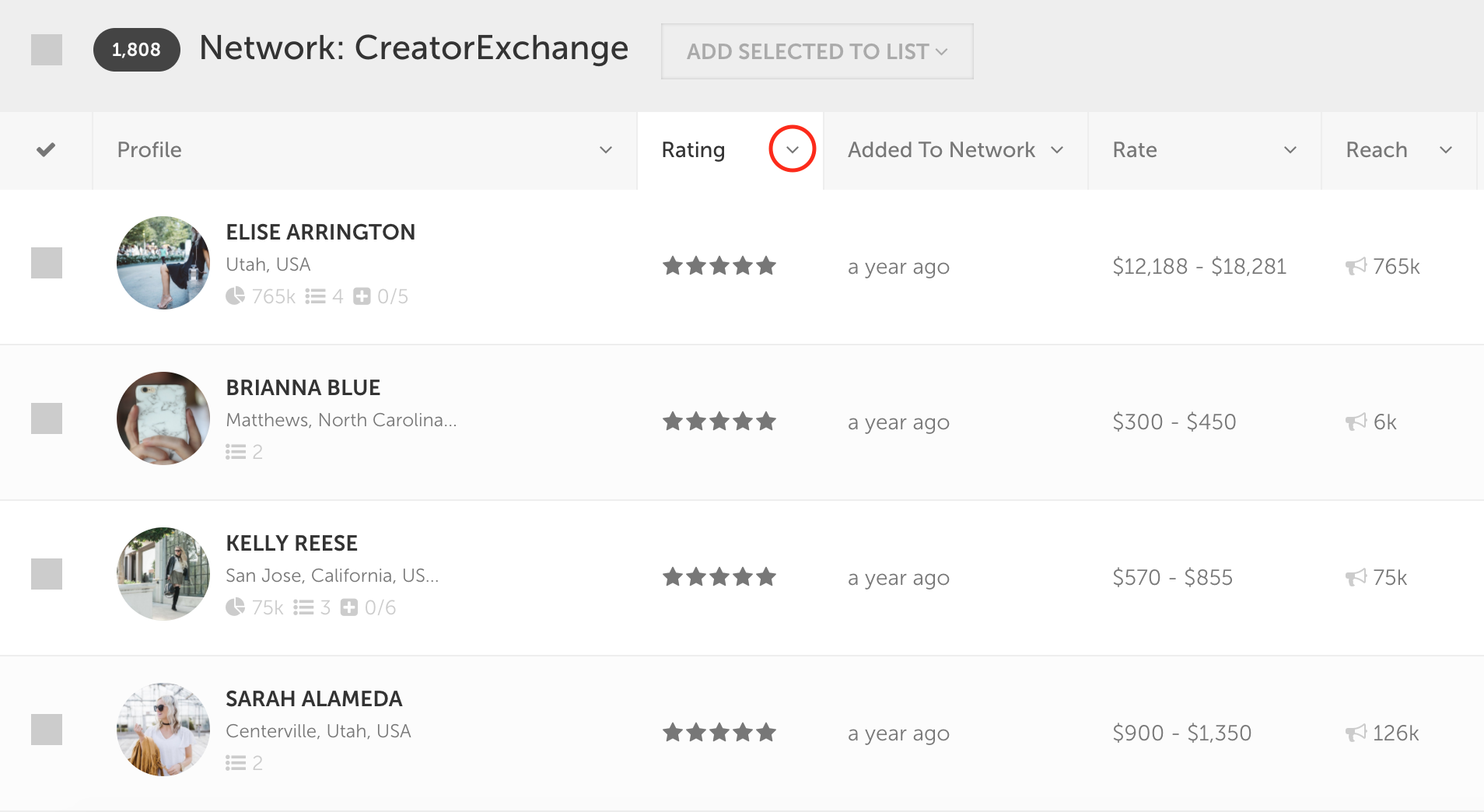Click the pie chart icon under Elise Arrington
The image size is (1484, 812).
235,296
